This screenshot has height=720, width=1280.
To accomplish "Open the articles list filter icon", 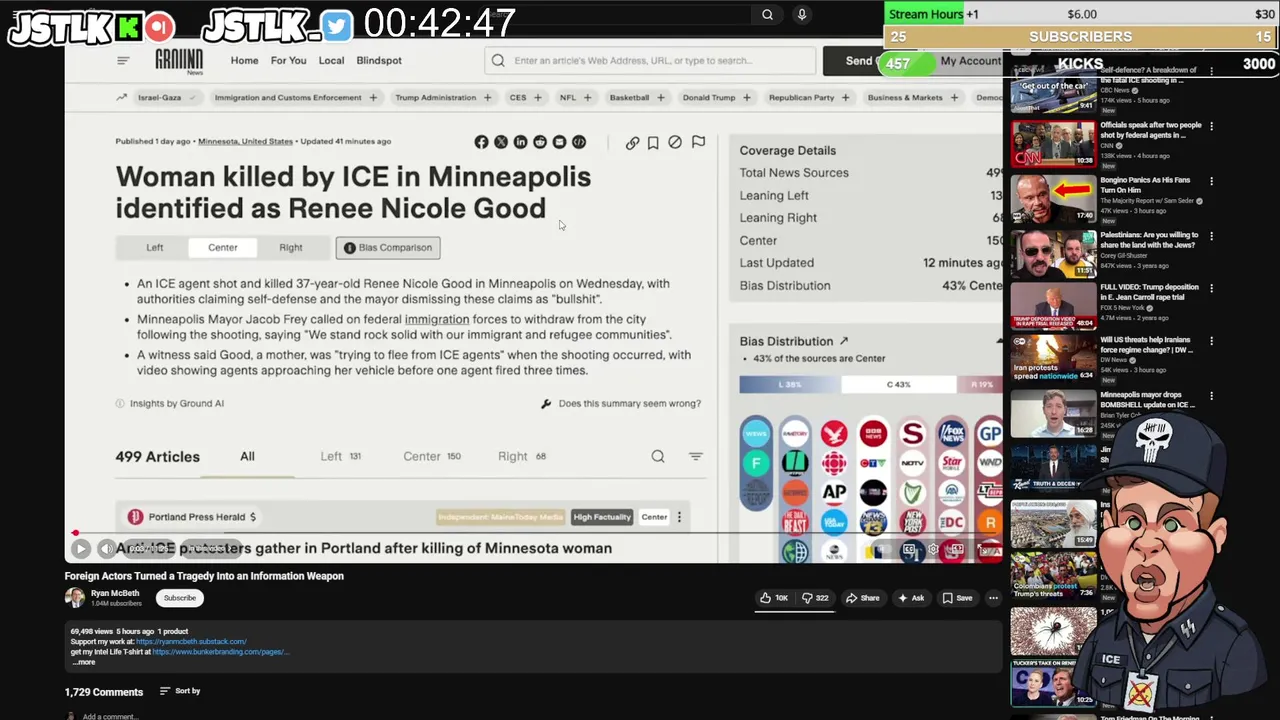I will (x=696, y=456).
